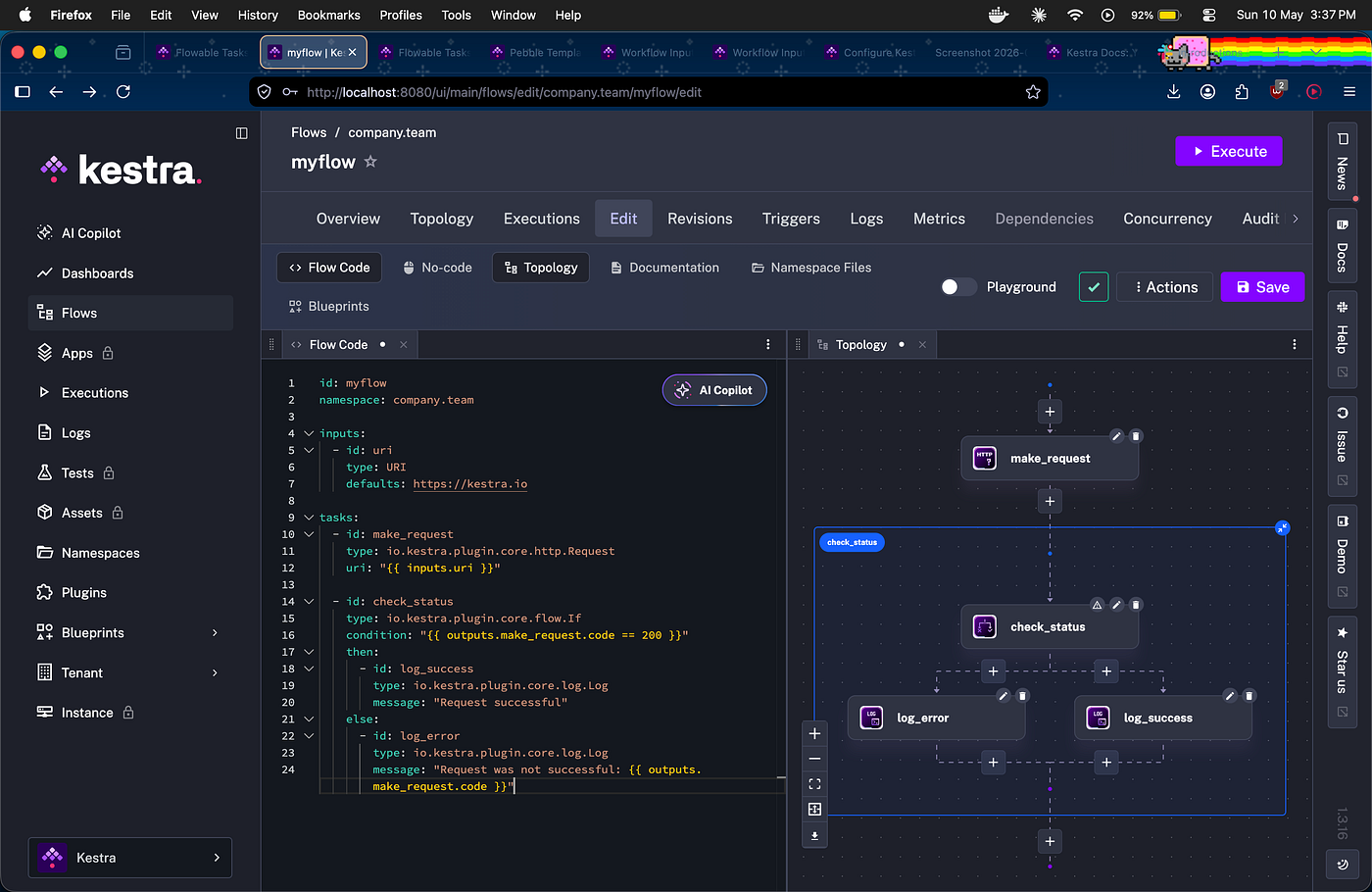Edit the log_error node with its pencil icon
Viewport: 1372px width, 892px height.
(x=1003, y=696)
